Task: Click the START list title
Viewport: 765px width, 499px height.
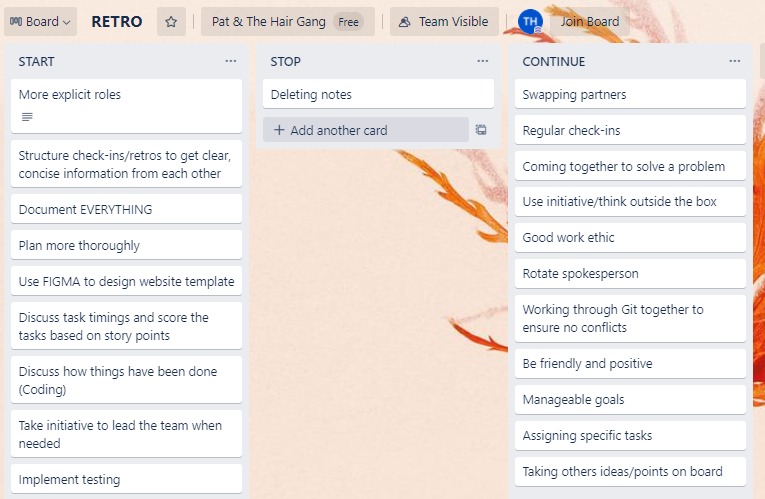Action: tap(37, 61)
